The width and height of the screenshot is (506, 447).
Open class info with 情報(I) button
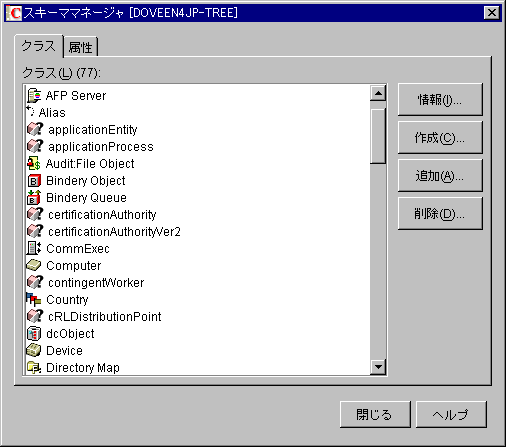(440, 99)
